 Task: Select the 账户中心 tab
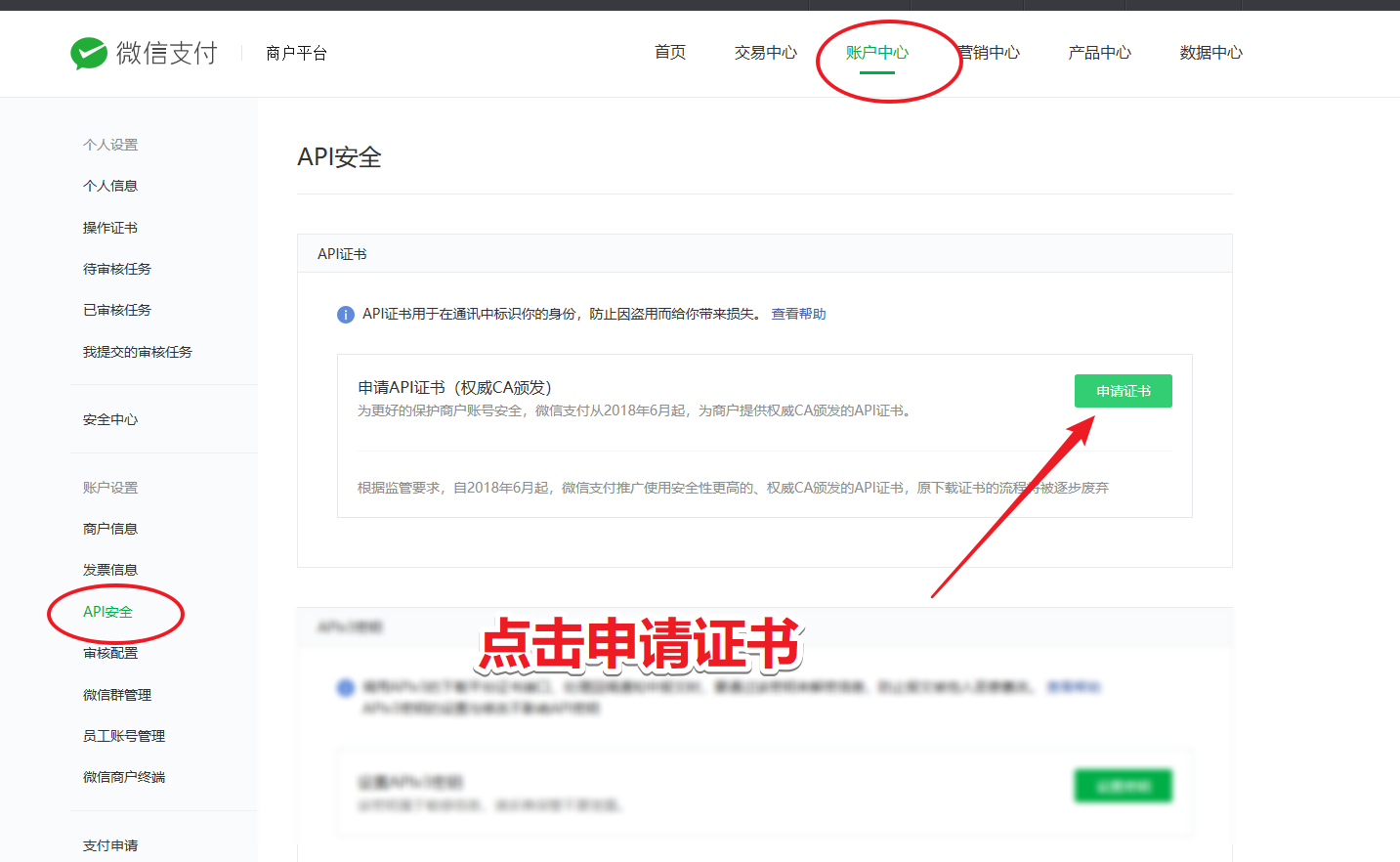click(x=877, y=53)
